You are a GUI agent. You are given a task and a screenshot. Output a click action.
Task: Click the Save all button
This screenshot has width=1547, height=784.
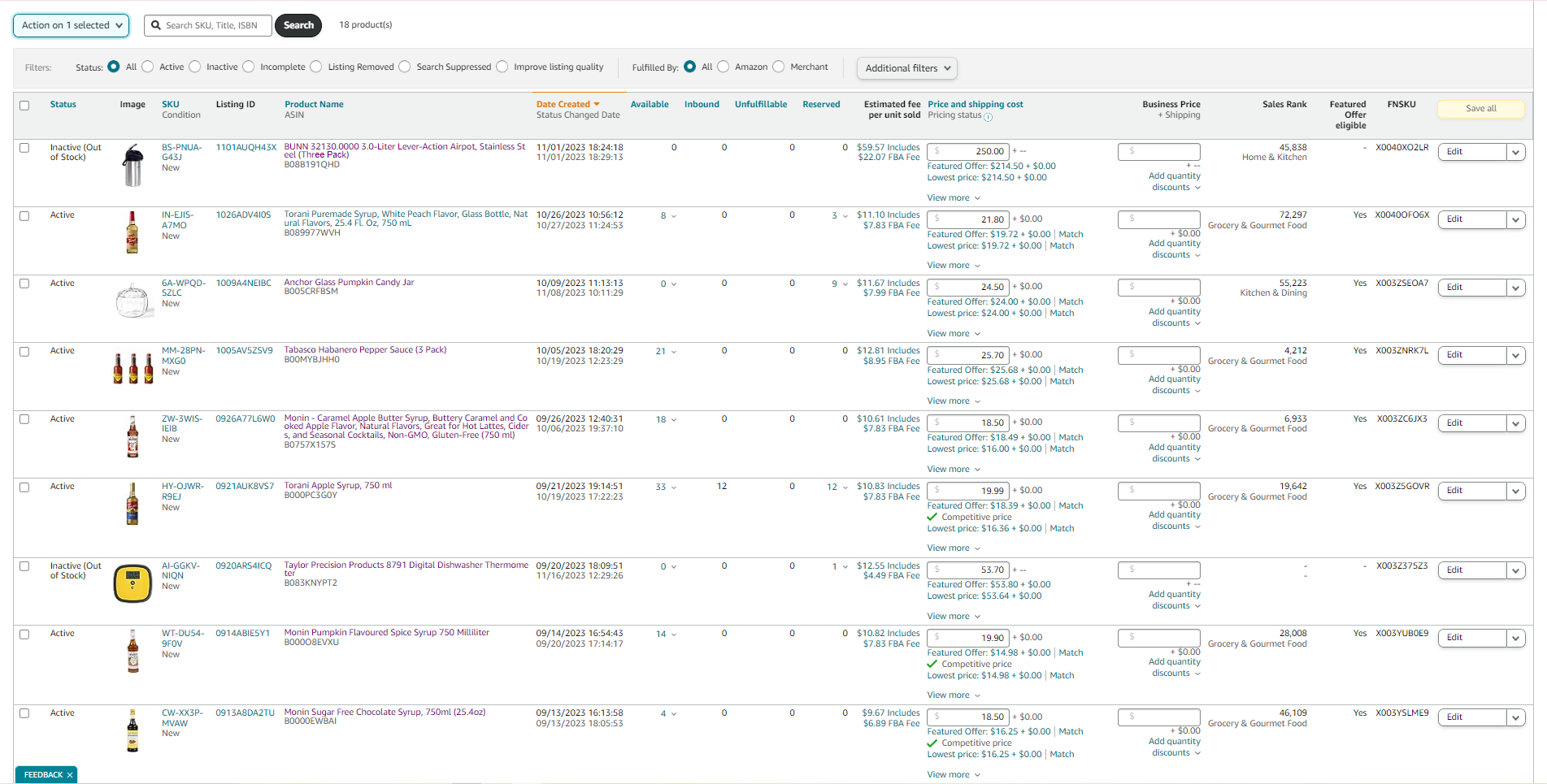[1480, 109]
